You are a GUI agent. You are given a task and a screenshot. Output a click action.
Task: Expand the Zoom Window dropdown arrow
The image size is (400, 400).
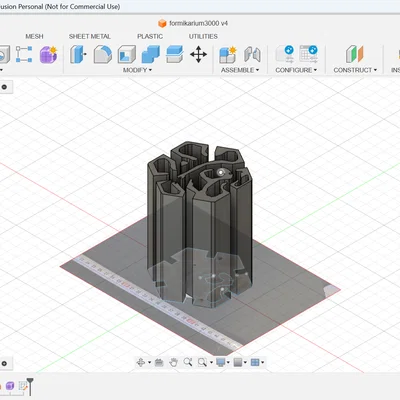click(x=211, y=362)
